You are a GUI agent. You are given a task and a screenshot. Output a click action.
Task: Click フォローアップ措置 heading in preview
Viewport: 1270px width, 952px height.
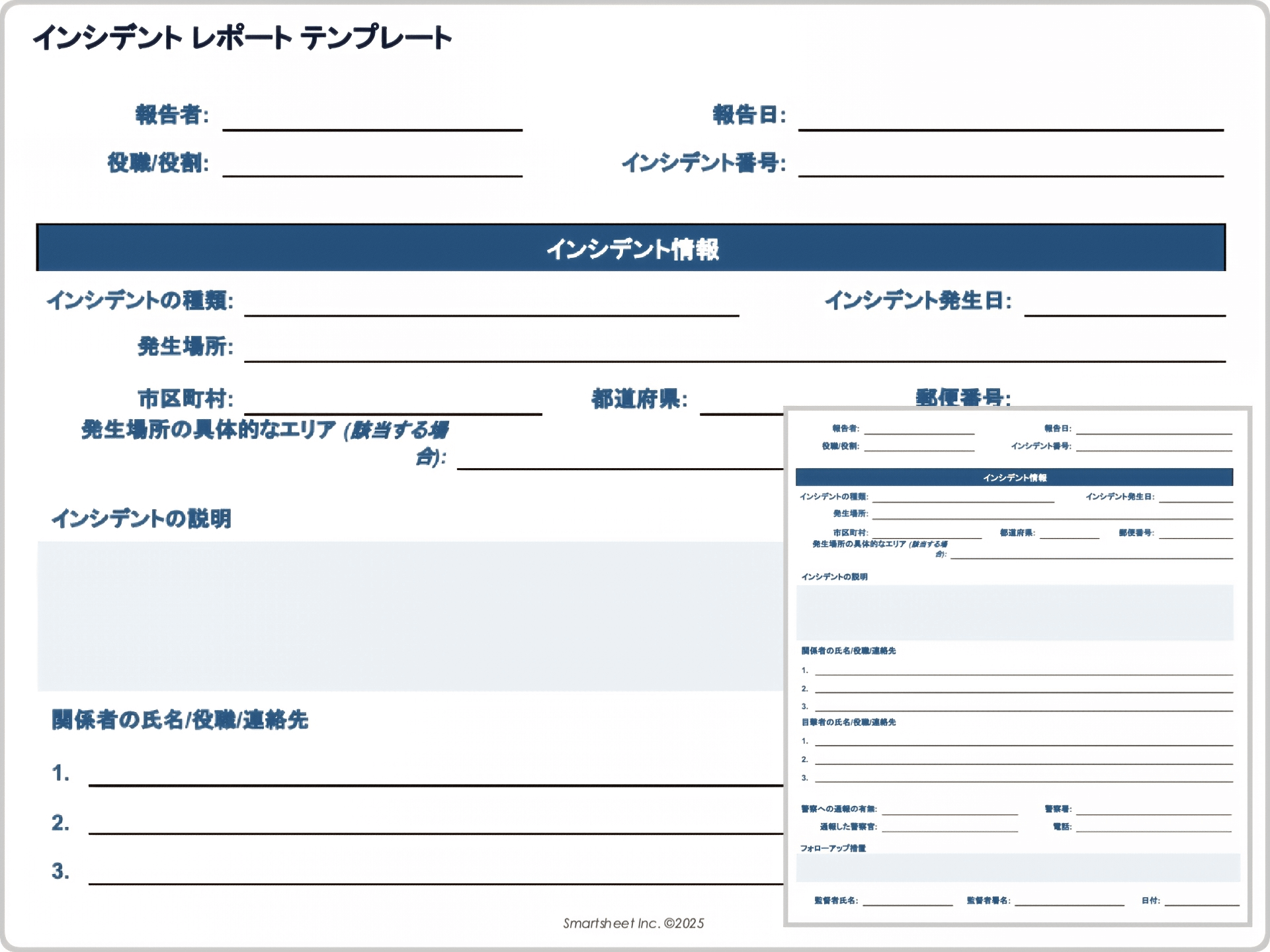pos(833,848)
